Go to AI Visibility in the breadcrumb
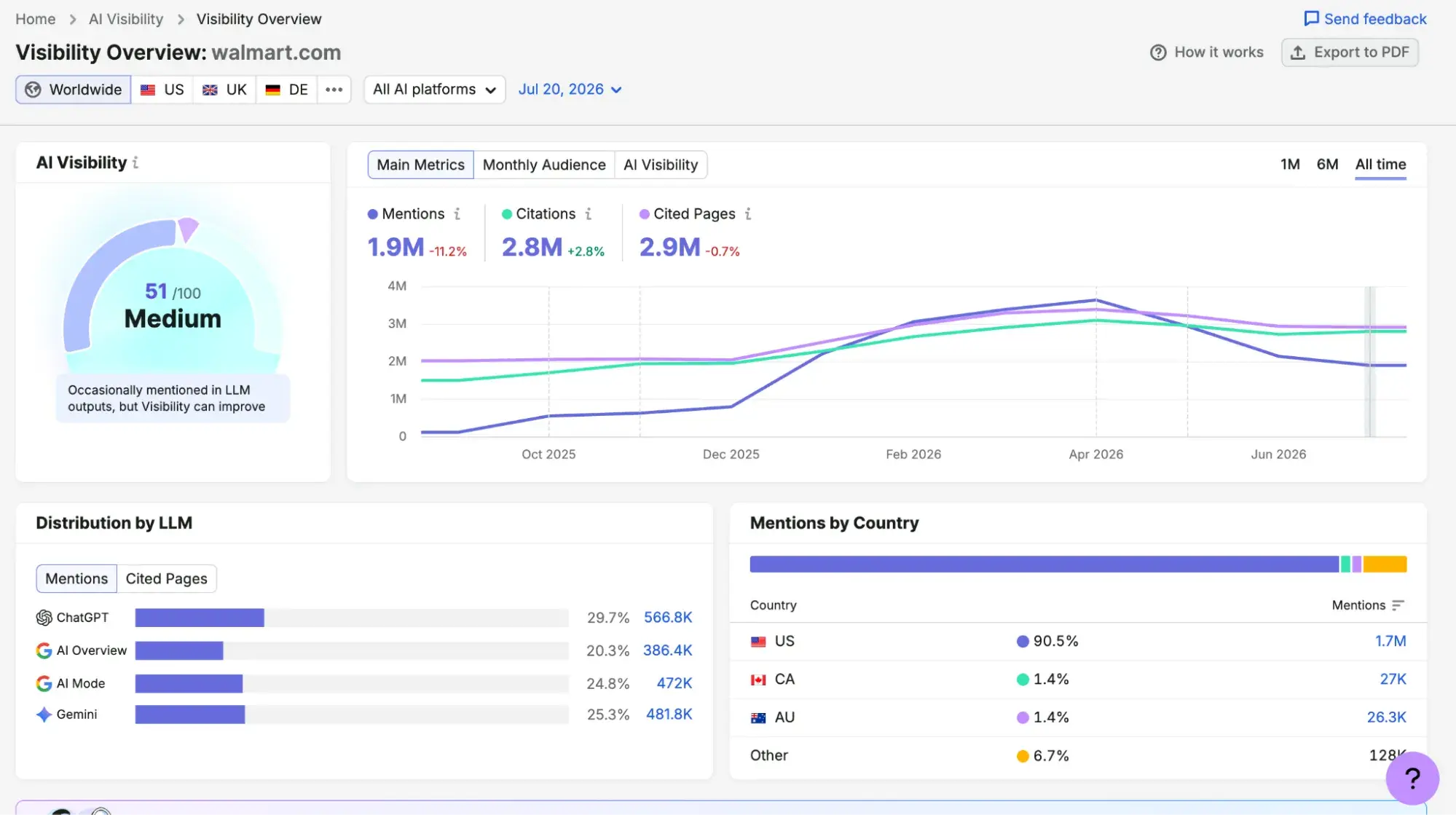This screenshot has height=815, width=1456. pyautogui.click(x=126, y=19)
